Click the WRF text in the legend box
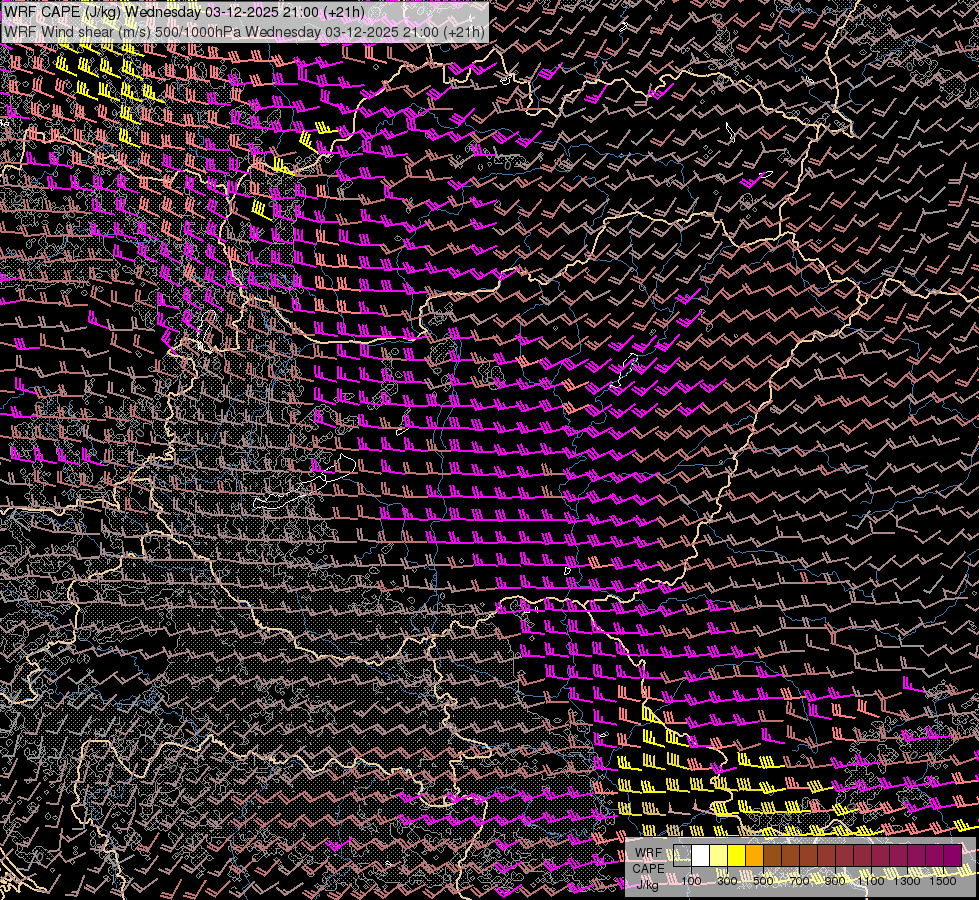The height and width of the screenshot is (900, 979). [x=648, y=853]
